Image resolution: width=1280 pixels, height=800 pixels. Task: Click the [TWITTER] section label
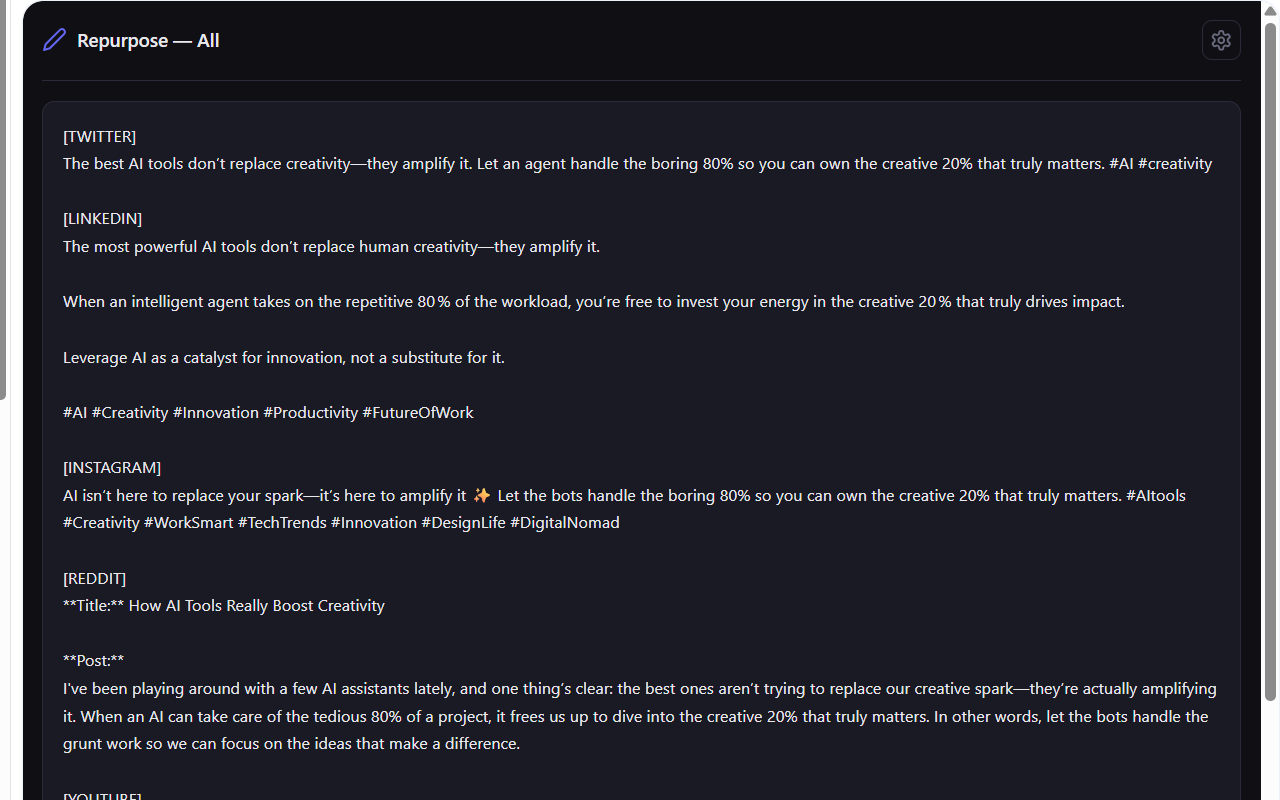pos(99,136)
